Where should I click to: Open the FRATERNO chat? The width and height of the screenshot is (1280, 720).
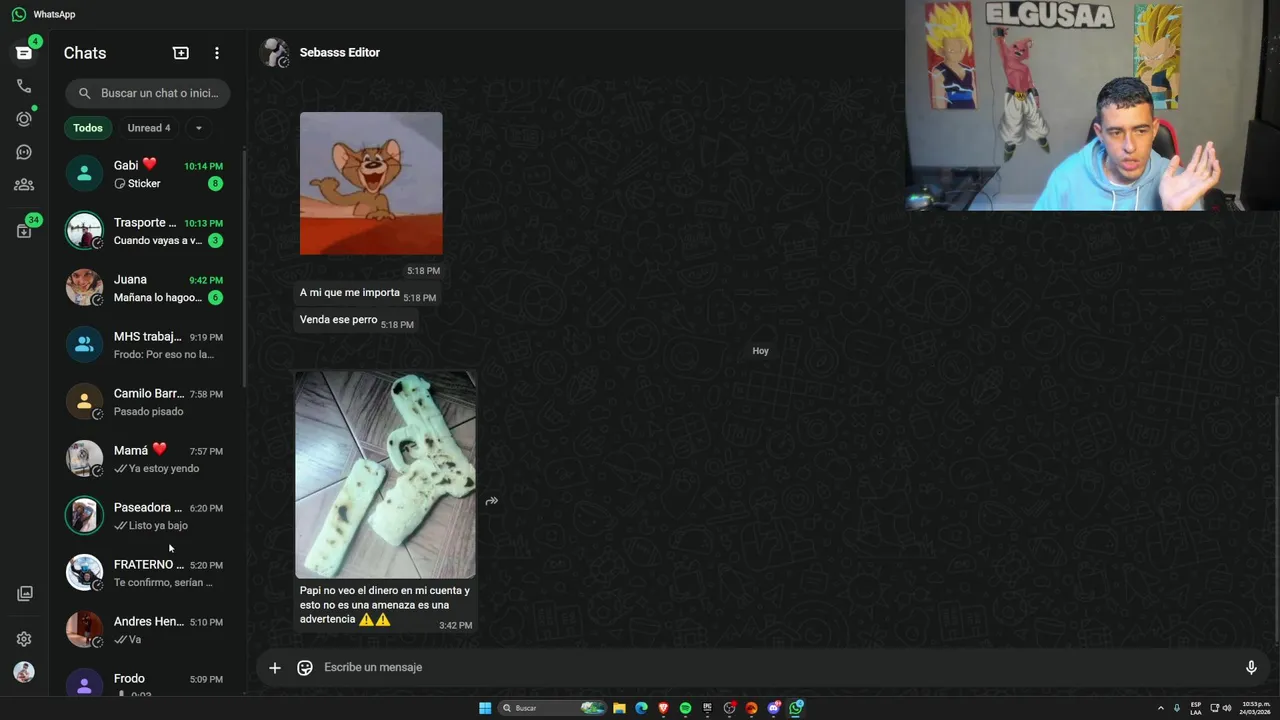tap(146, 573)
